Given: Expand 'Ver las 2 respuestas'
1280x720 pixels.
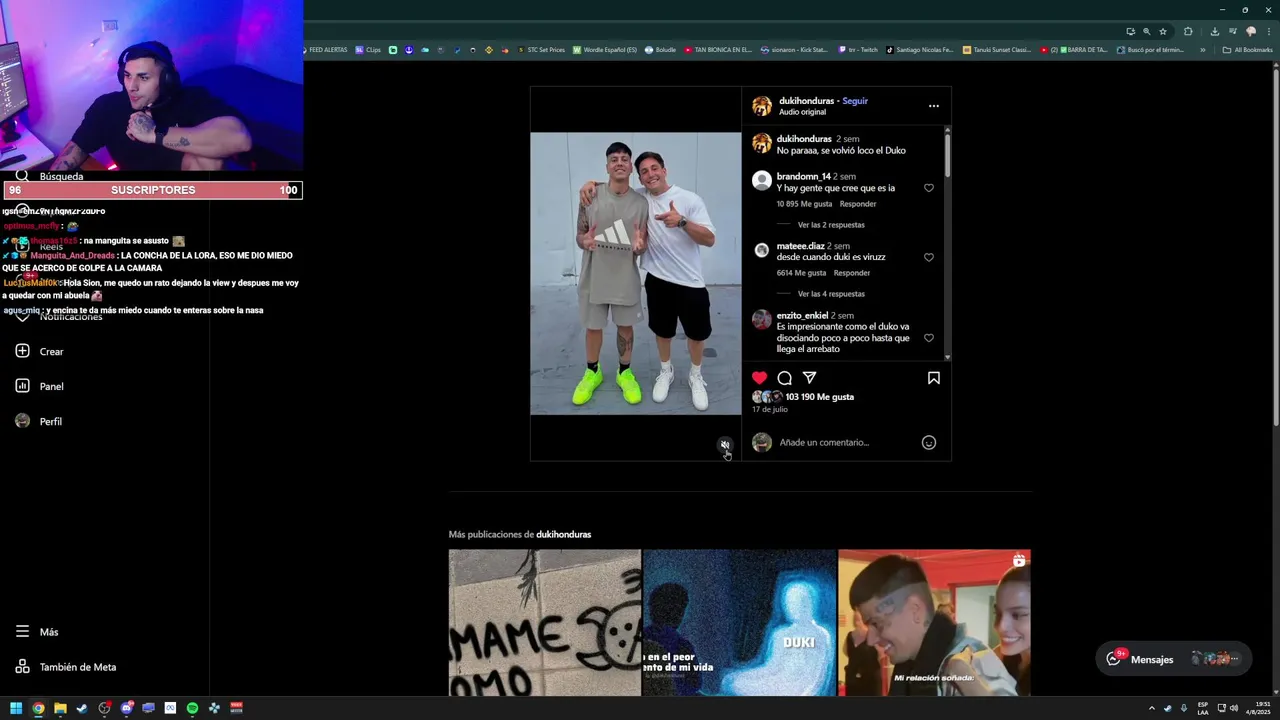Looking at the screenshot, I should tap(831, 225).
